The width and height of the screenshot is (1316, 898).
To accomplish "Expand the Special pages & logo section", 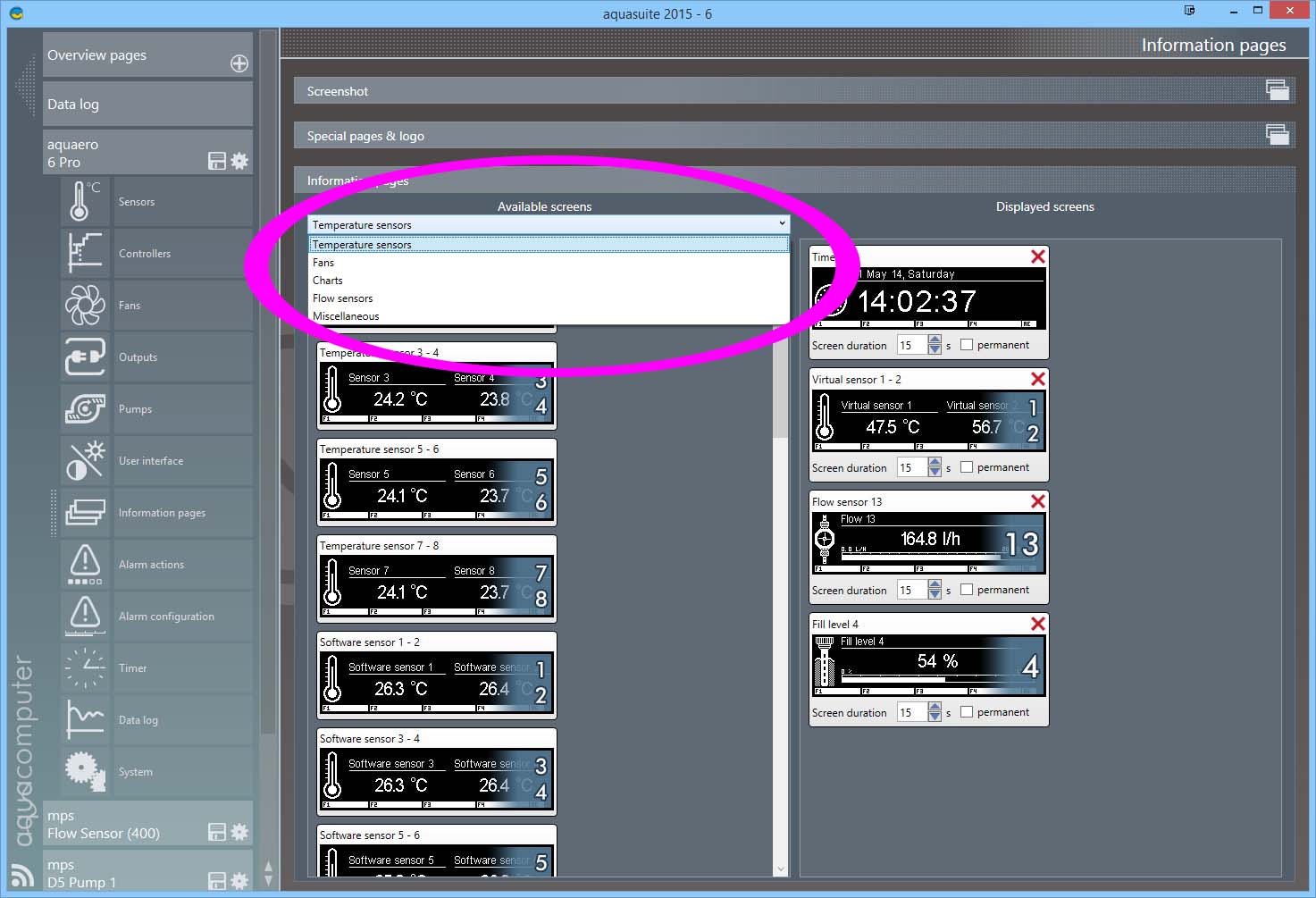I will (1278, 135).
